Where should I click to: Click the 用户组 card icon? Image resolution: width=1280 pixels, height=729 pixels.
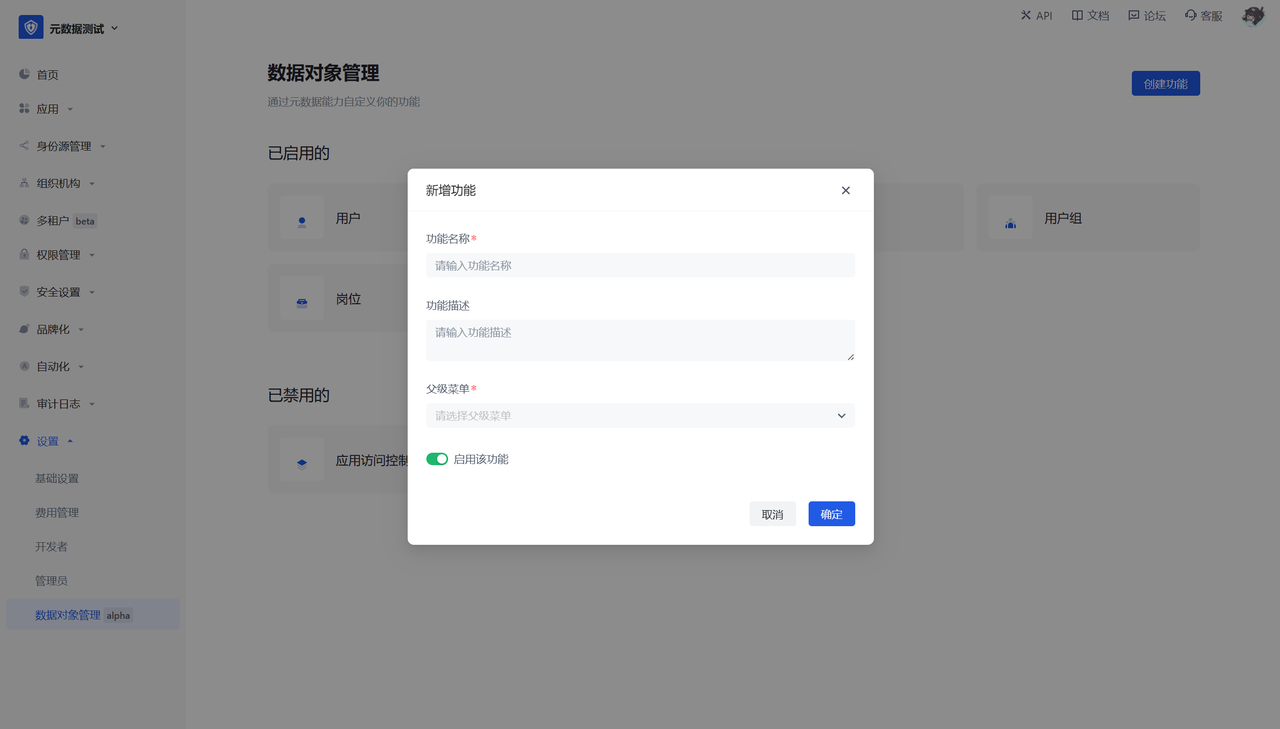(1010, 218)
